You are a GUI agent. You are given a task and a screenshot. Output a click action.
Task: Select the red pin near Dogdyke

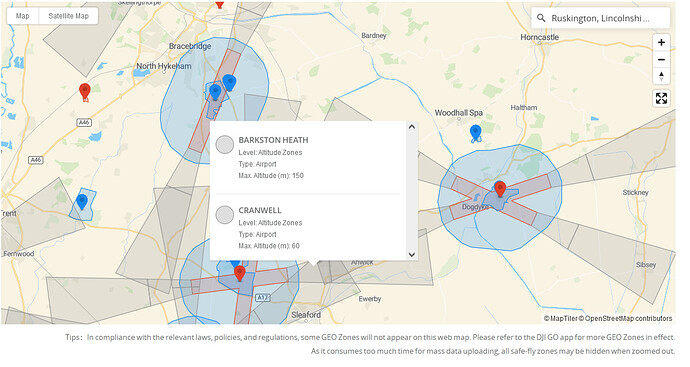click(x=500, y=189)
